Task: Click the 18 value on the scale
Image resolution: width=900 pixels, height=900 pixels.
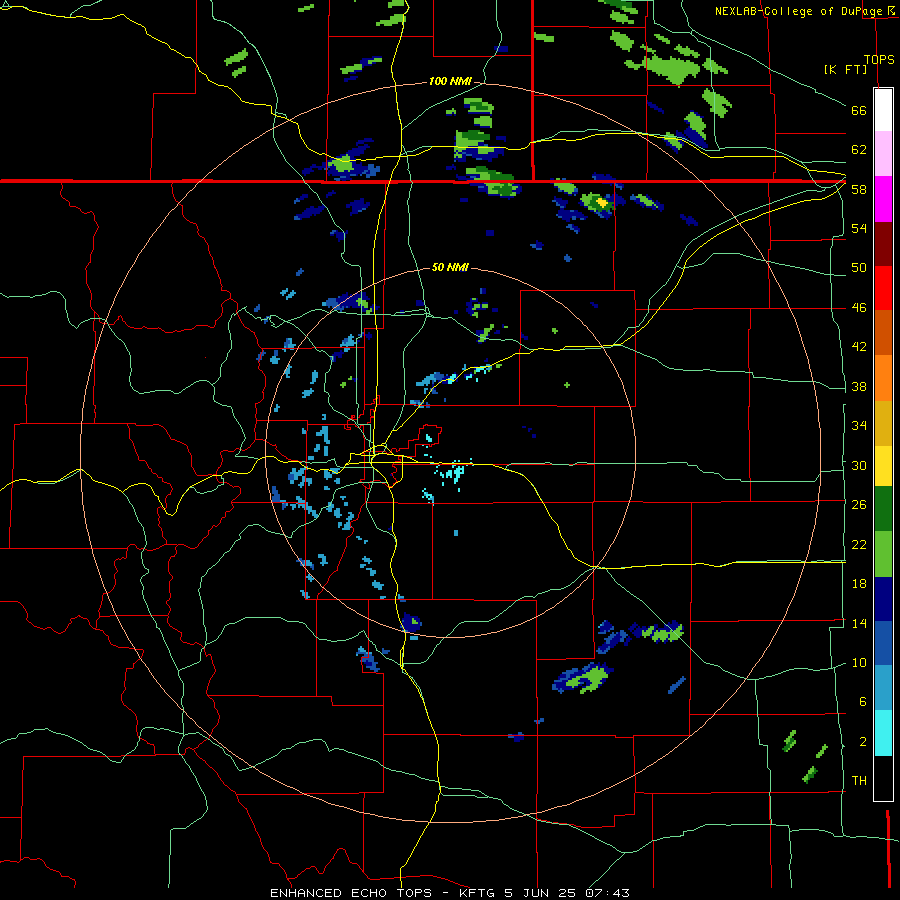Action: (859, 584)
